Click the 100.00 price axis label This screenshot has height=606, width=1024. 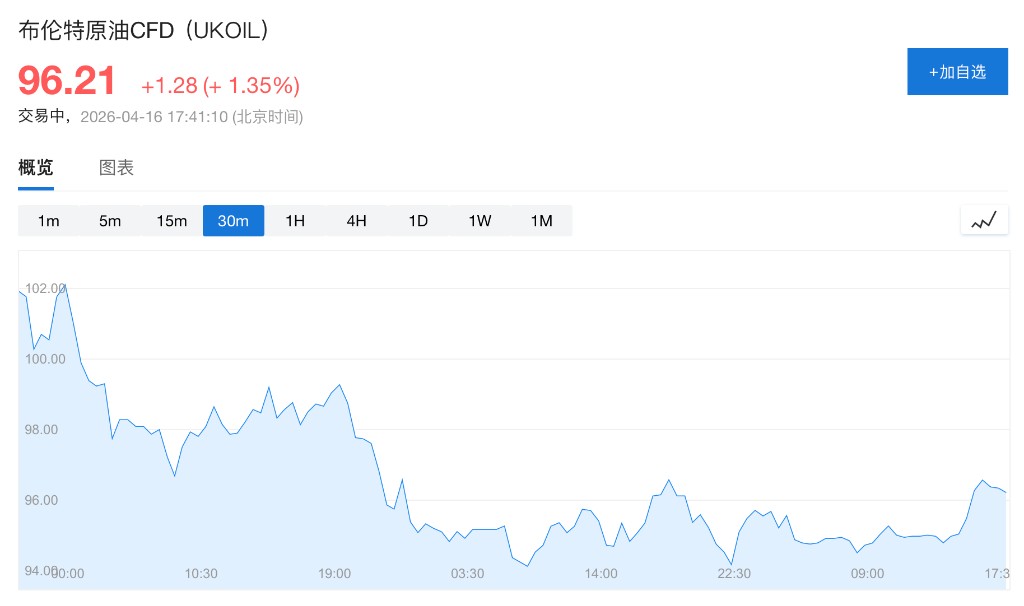[45, 359]
